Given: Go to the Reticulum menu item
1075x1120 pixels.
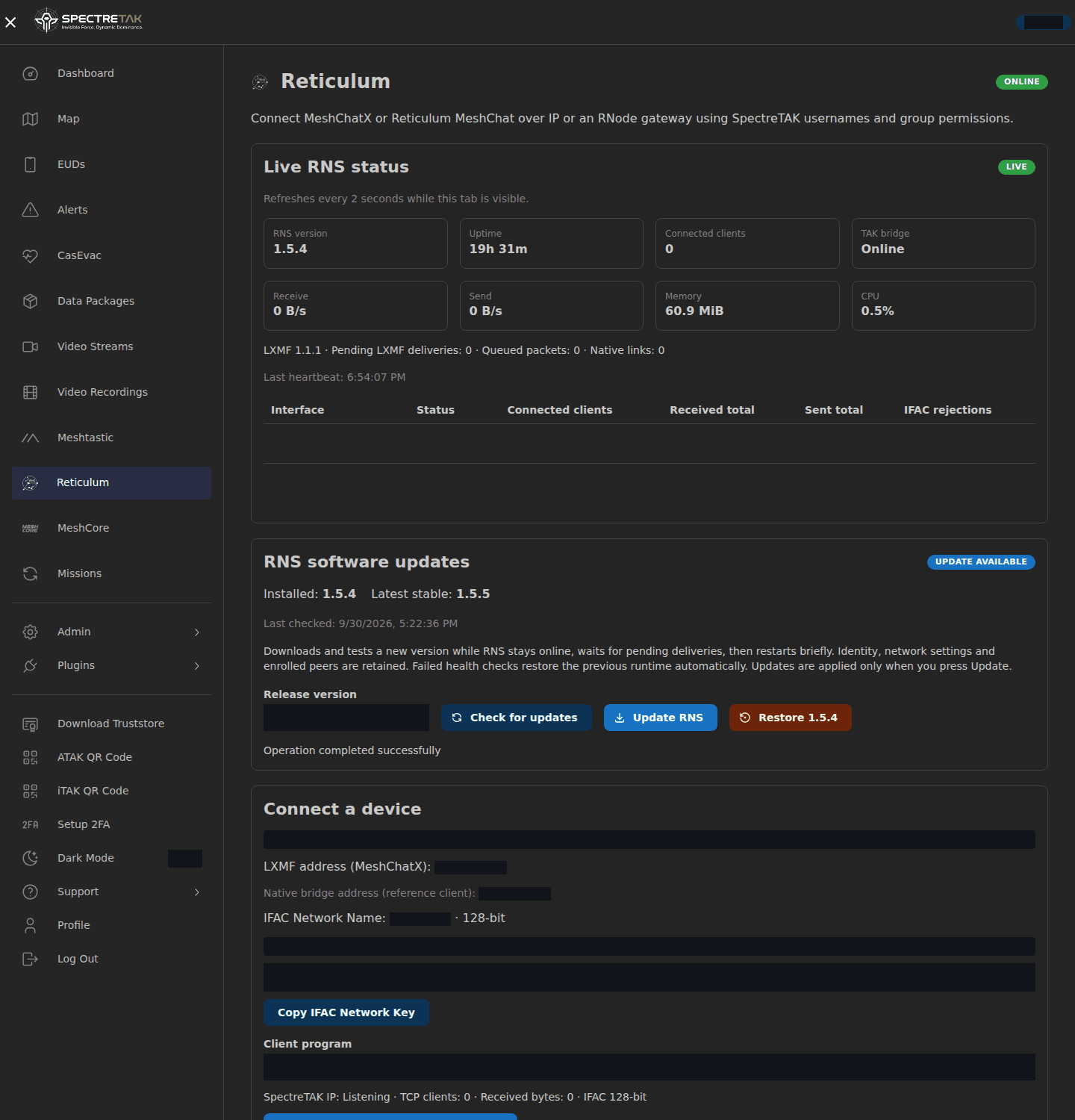Looking at the screenshot, I should coord(111,482).
